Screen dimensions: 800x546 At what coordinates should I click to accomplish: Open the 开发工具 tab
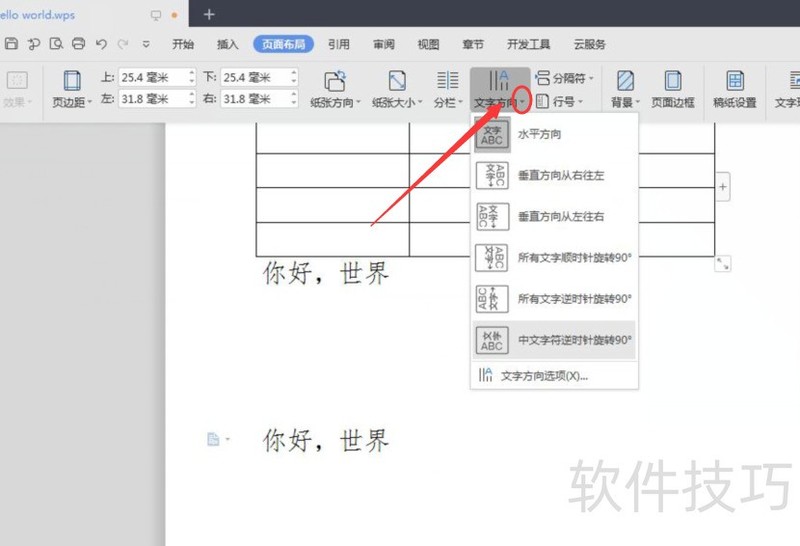click(529, 44)
